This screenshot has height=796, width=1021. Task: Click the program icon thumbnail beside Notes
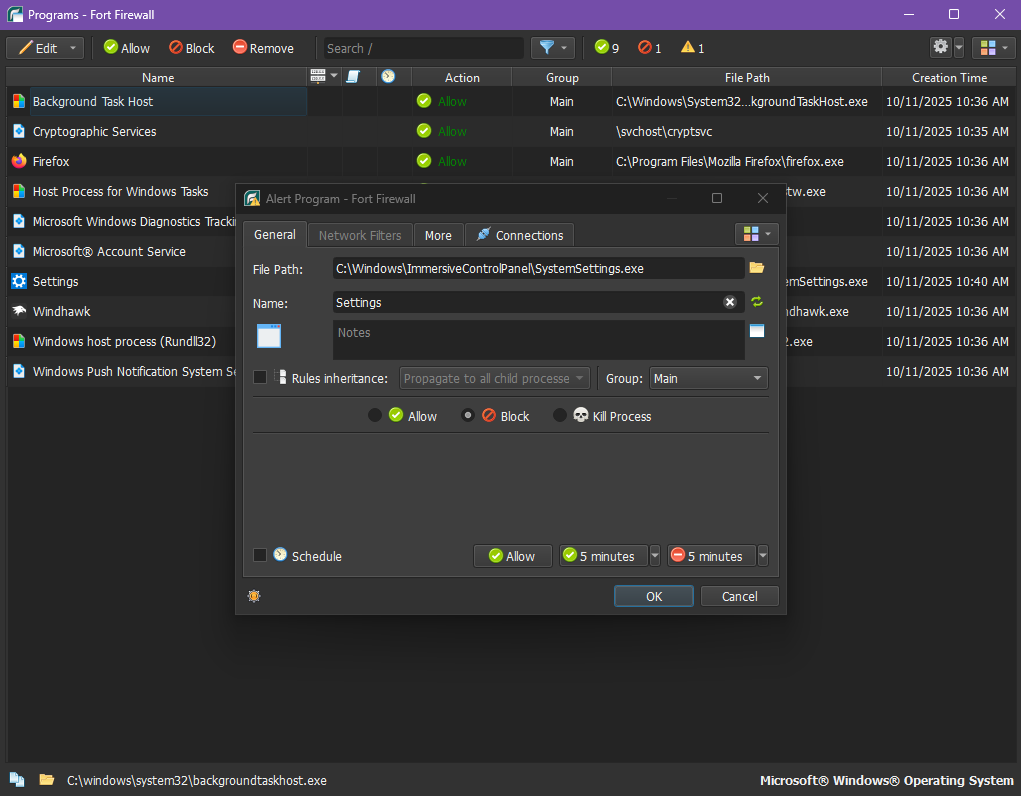click(x=269, y=336)
